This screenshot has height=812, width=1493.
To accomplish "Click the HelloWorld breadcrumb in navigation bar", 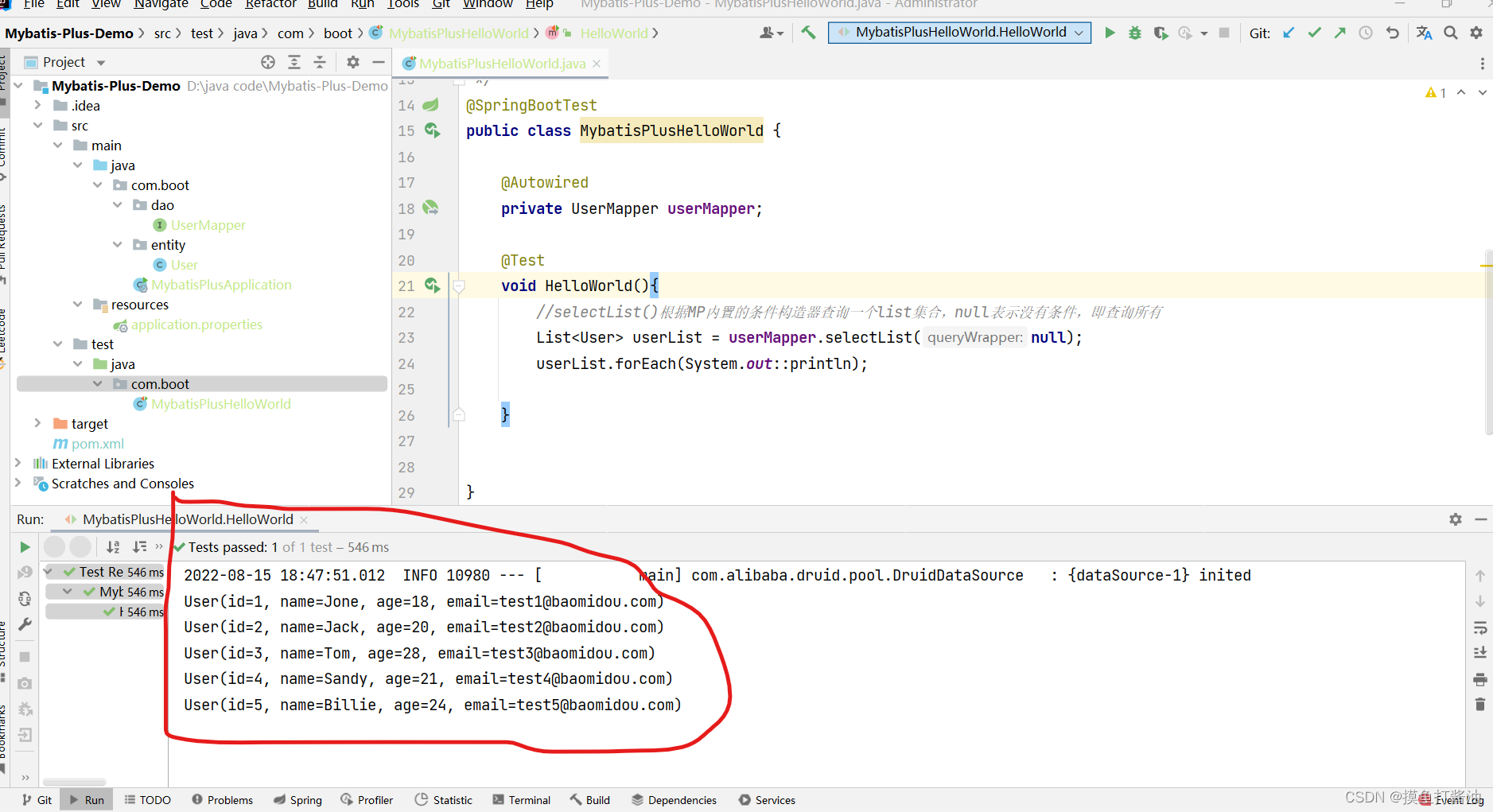I will (x=613, y=33).
